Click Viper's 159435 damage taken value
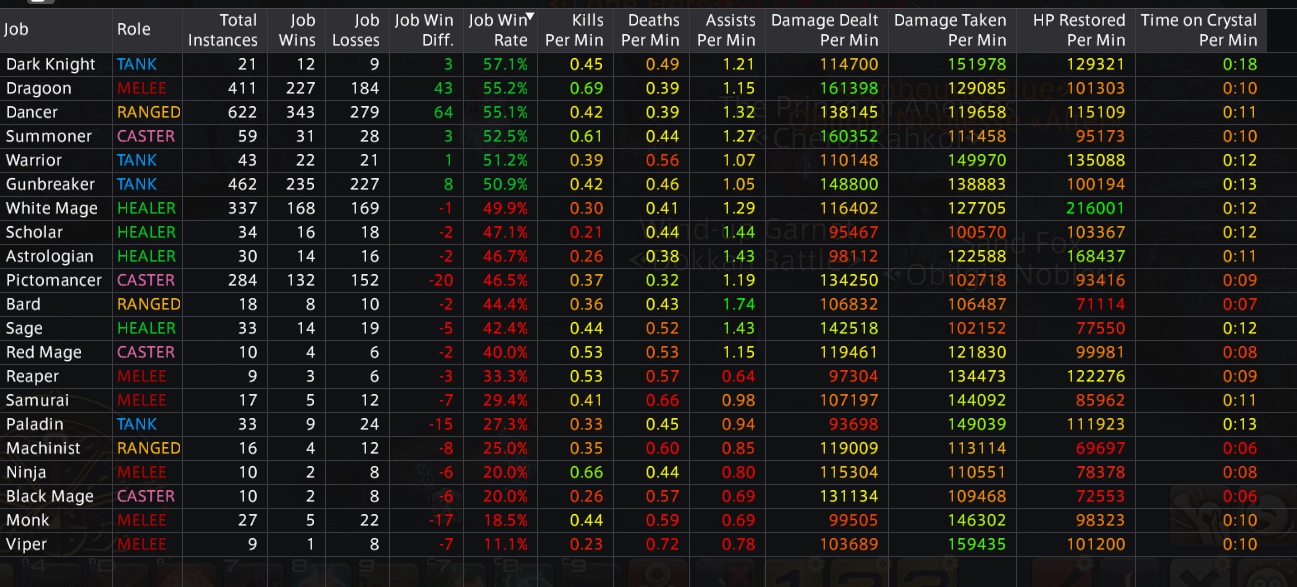The height and width of the screenshot is (587, 1297). [x=976, y=544]
